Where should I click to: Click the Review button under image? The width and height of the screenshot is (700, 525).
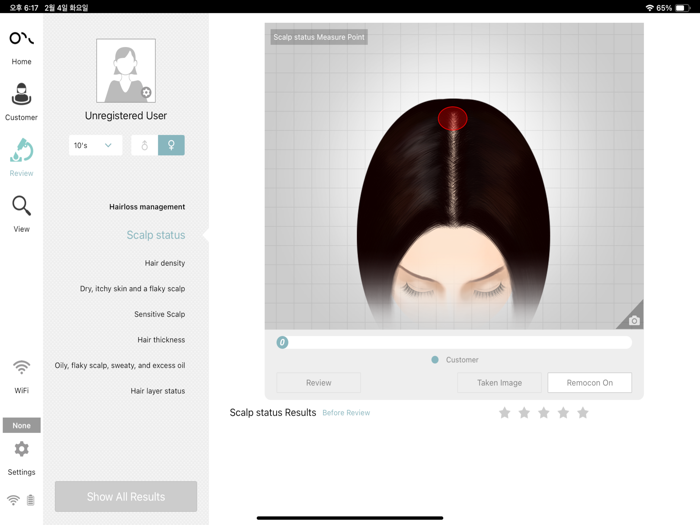point(319,383)
